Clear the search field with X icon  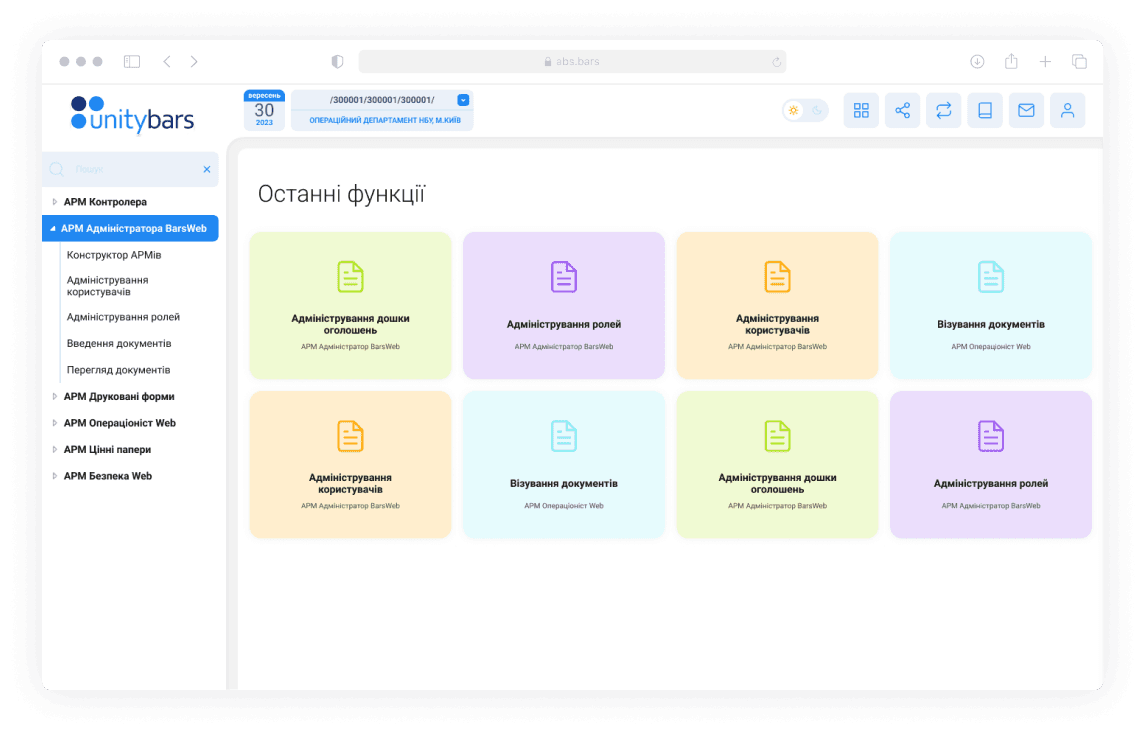[x=207, y=170]
